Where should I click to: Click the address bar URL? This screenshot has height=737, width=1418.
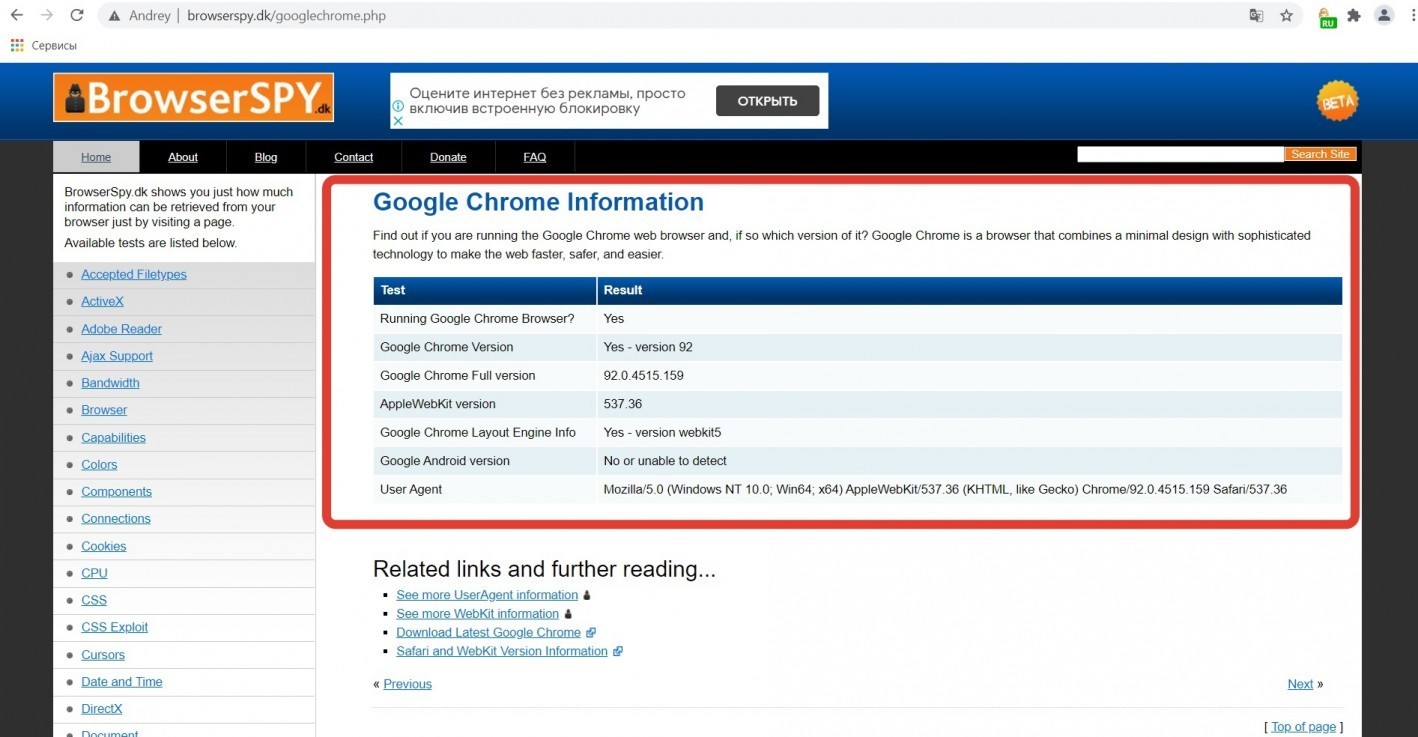coord(286,16)
